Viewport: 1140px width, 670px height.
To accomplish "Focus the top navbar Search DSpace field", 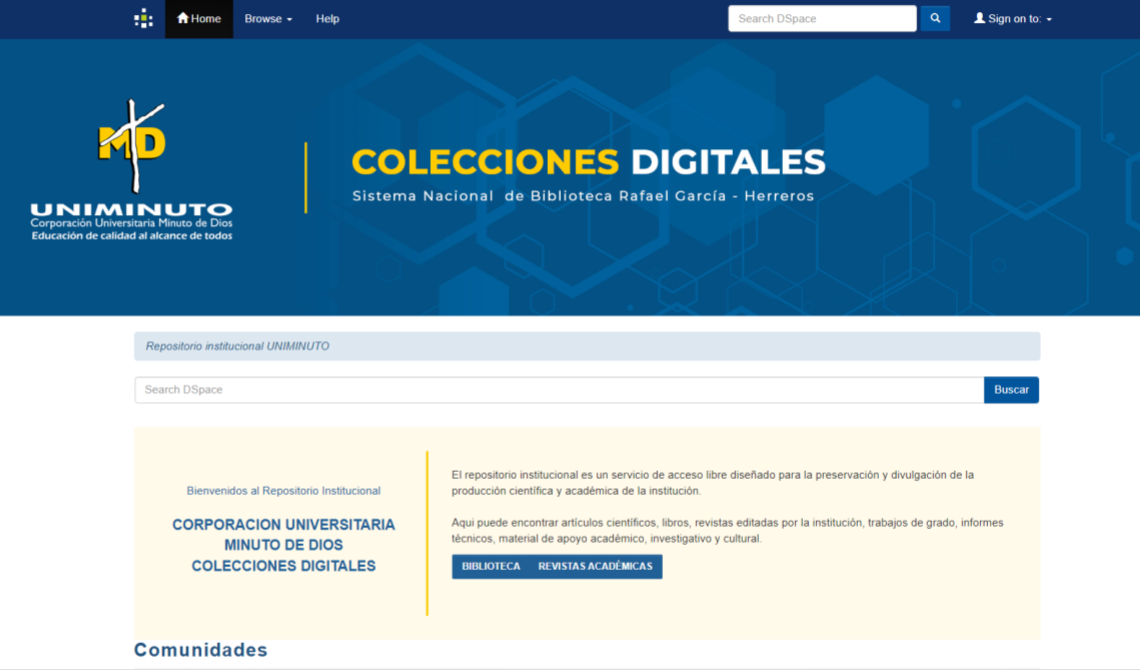I will coord(822,19).
